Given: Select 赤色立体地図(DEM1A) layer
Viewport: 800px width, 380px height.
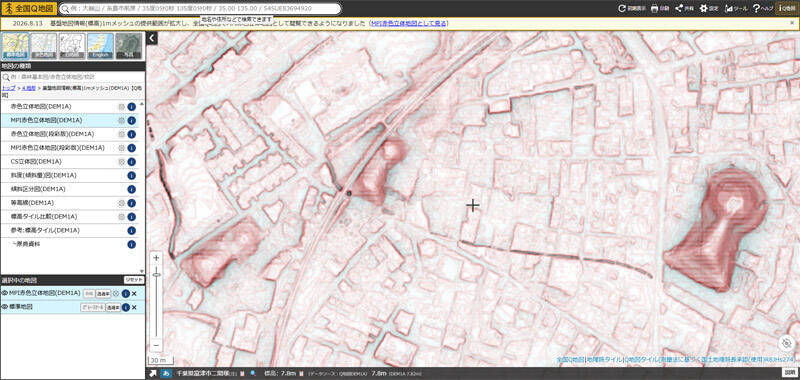Looking at the screenshot, I should click(x=69, y=107).
